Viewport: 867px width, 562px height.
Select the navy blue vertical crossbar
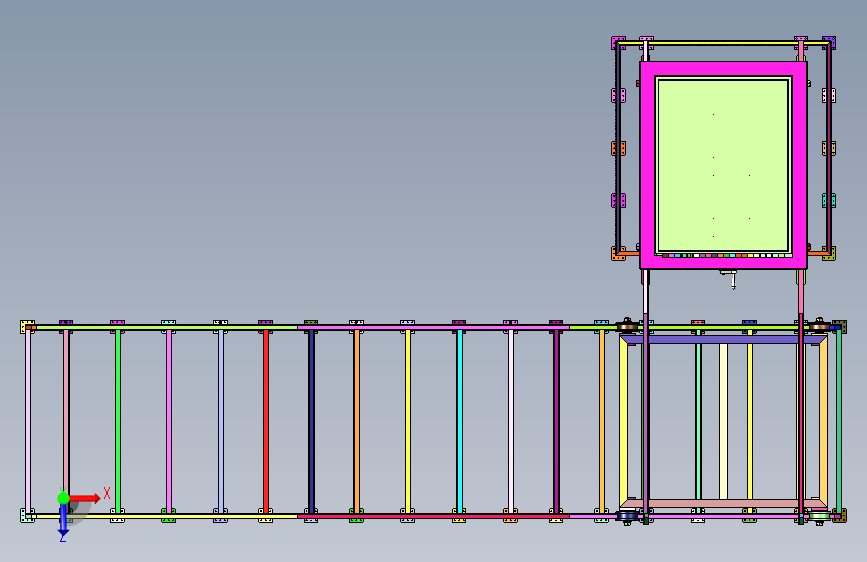[311, 422]
